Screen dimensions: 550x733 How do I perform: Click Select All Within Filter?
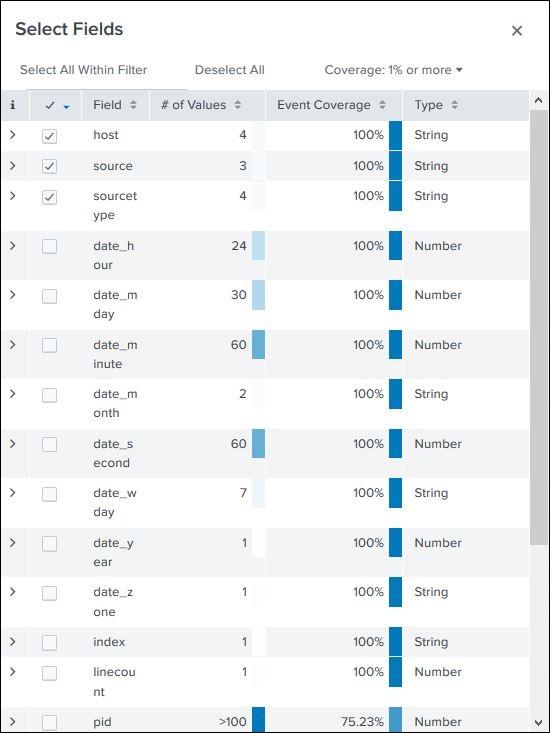[x=83, y=70]
